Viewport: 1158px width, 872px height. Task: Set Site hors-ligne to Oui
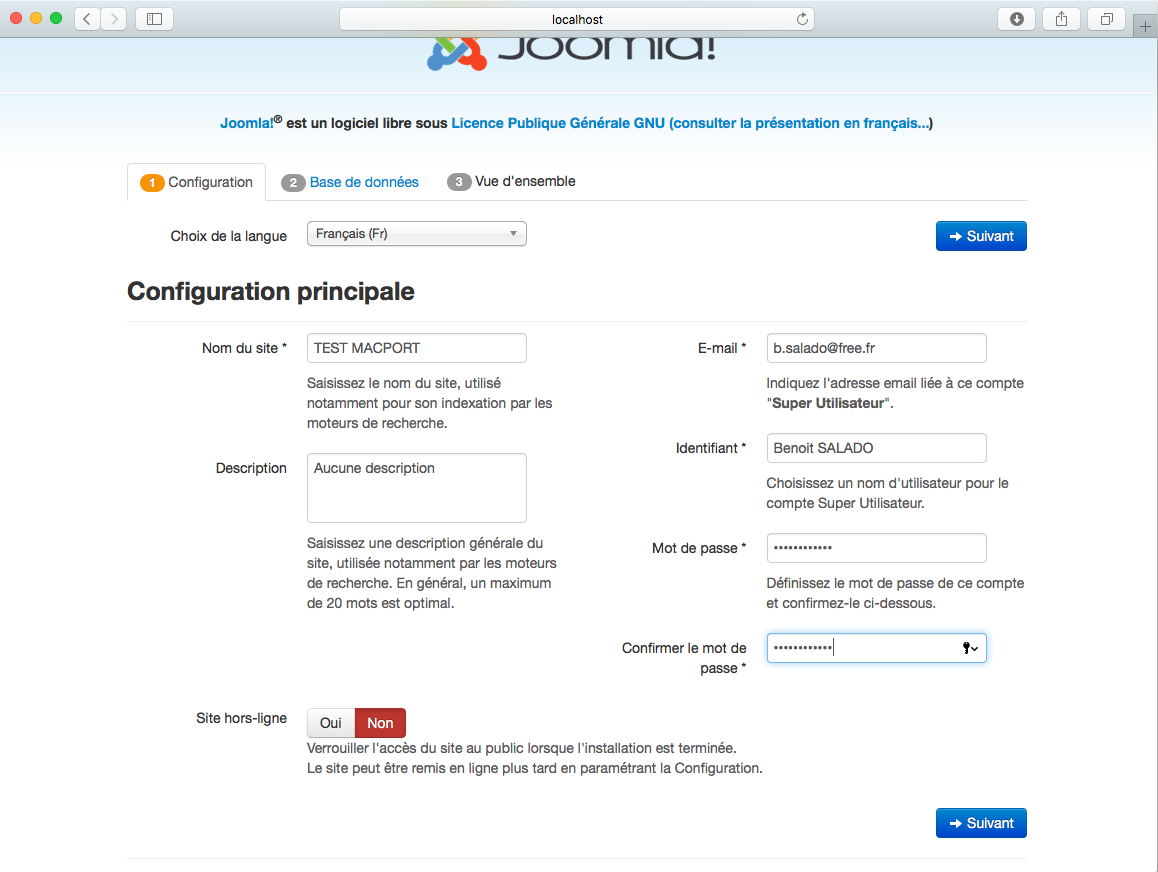click(331, 723)
